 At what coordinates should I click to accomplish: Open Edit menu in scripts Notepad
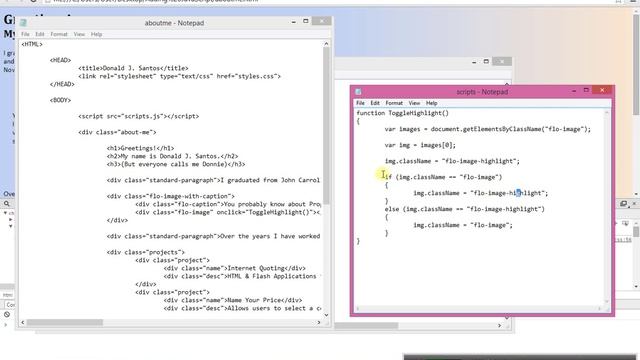(x=375, y=103)
